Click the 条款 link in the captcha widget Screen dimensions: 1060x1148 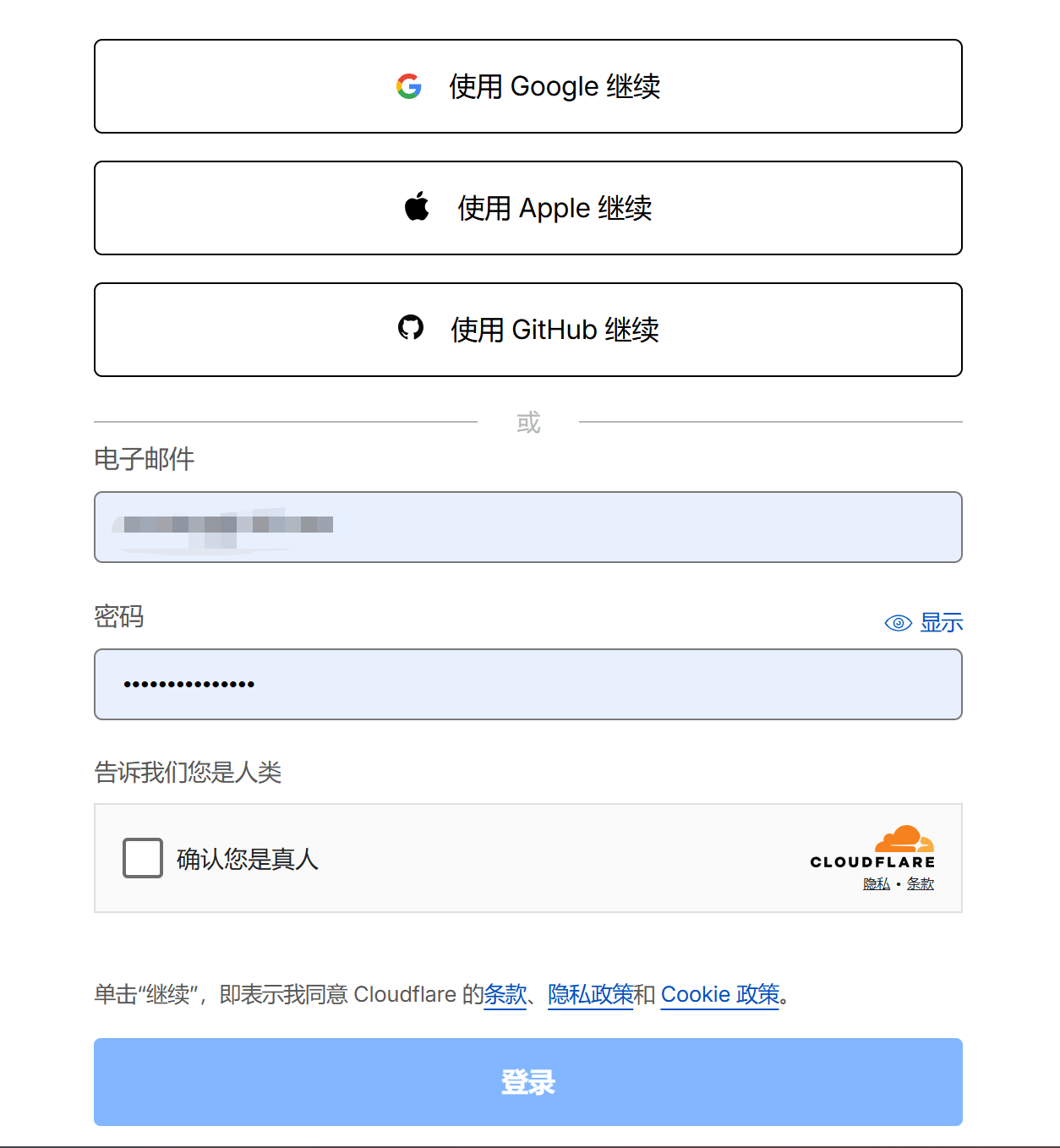921,883
